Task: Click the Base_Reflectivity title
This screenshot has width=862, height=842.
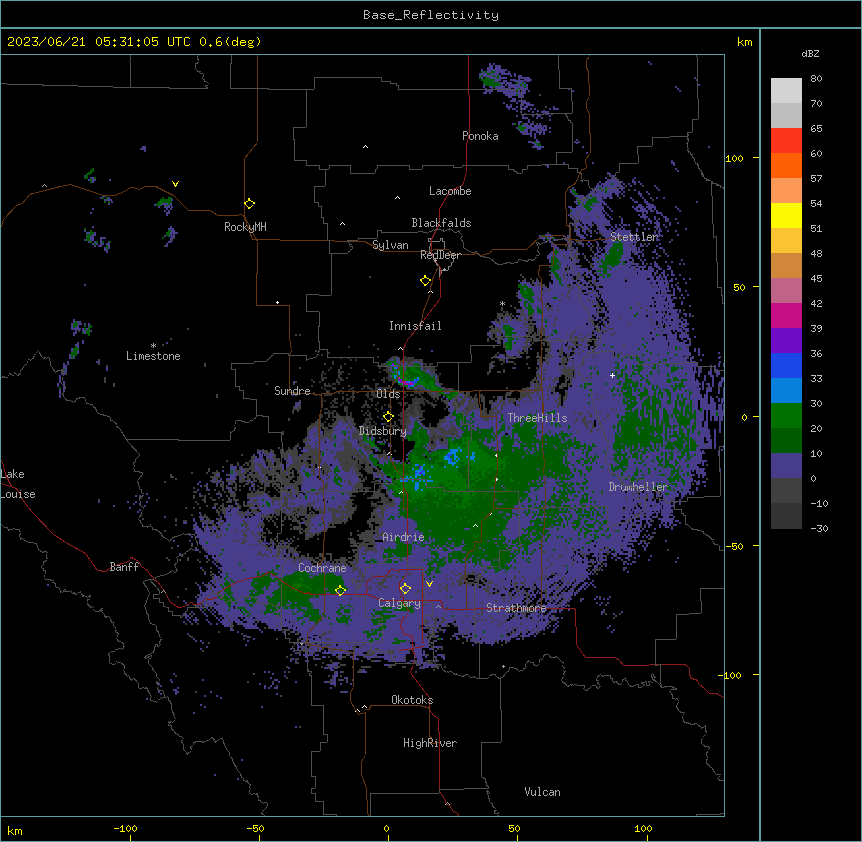Action: coord(431,15)
